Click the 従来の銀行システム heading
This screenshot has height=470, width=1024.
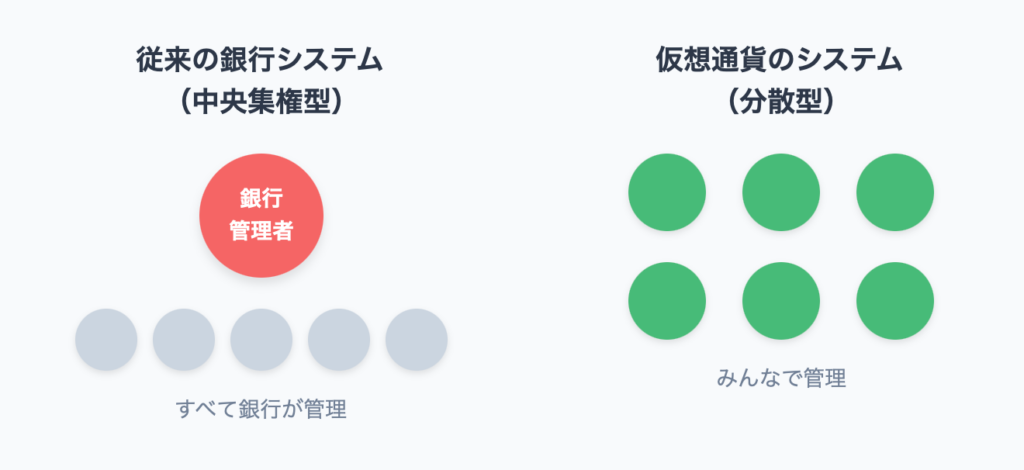click(x=261, y=62)
